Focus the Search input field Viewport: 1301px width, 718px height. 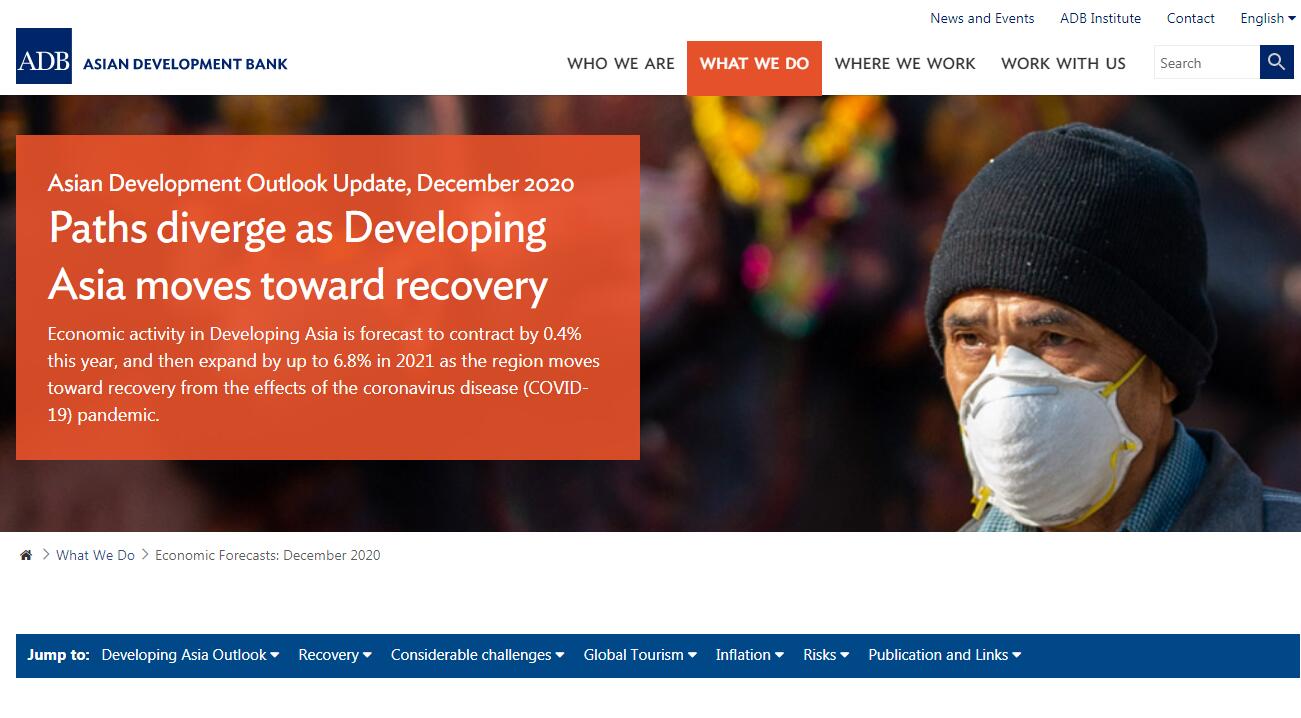point(1207,62)
